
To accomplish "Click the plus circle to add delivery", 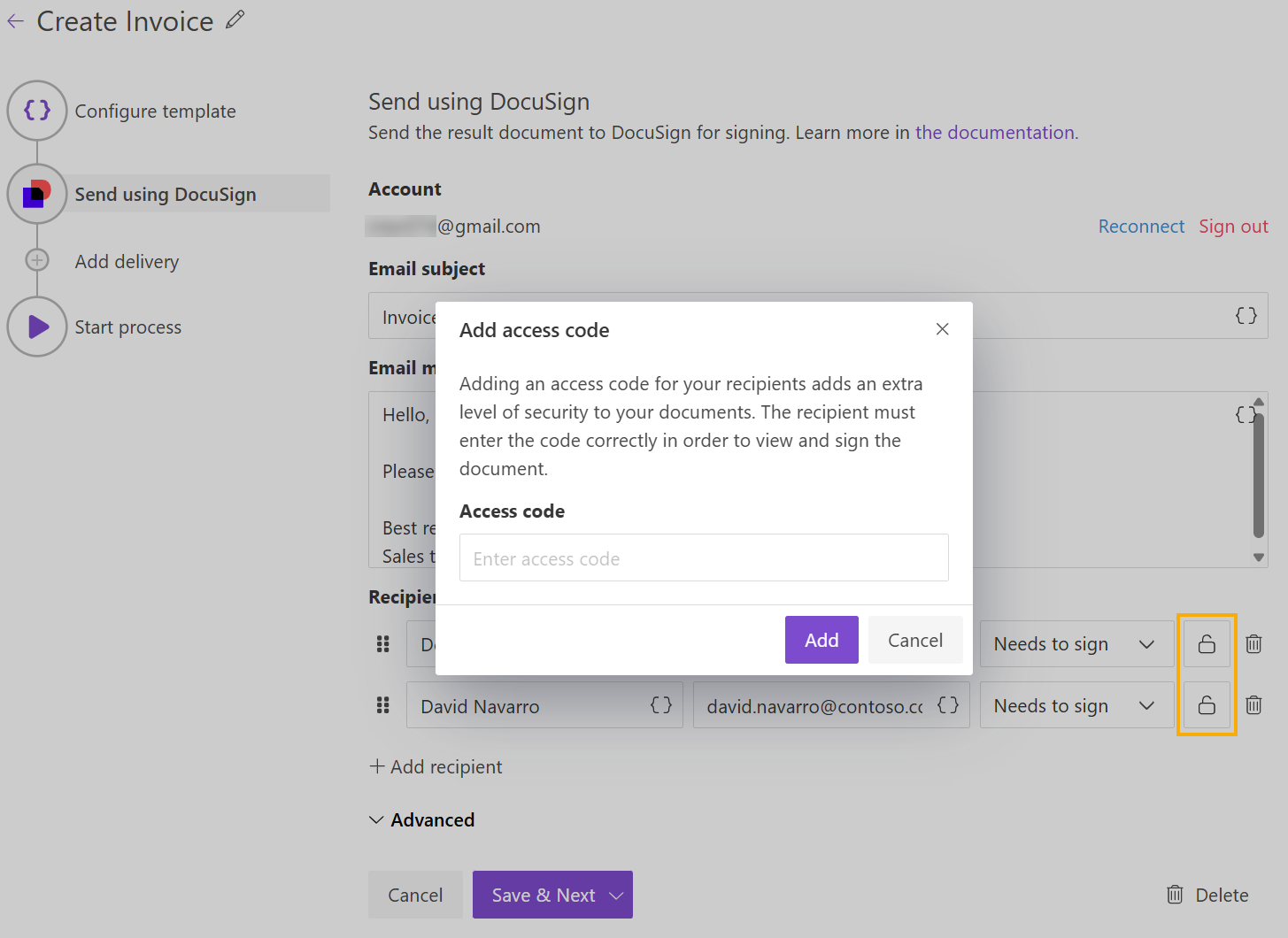I will click(37, 260).
